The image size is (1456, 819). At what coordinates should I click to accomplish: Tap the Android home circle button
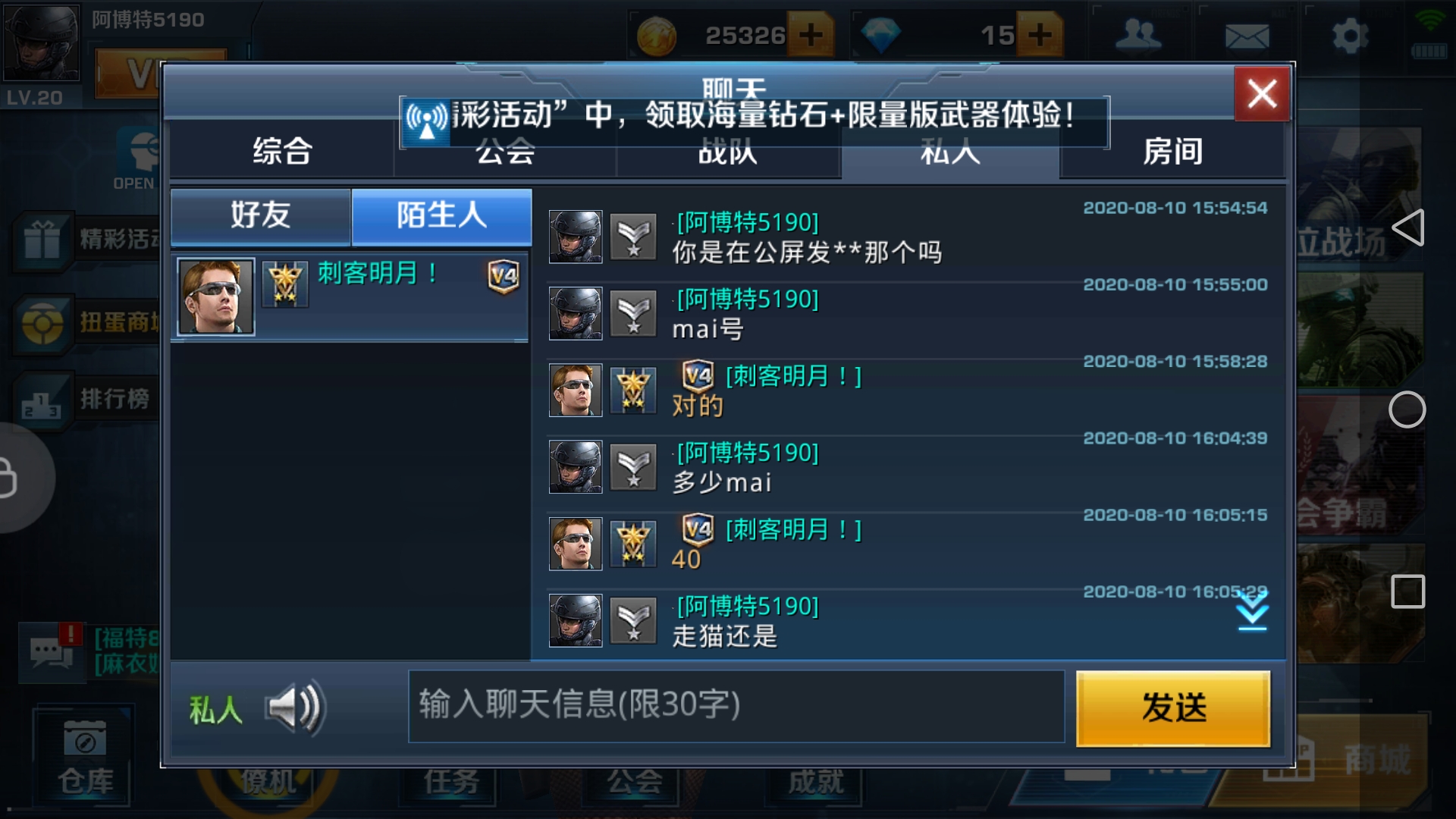coord(1407,409)
